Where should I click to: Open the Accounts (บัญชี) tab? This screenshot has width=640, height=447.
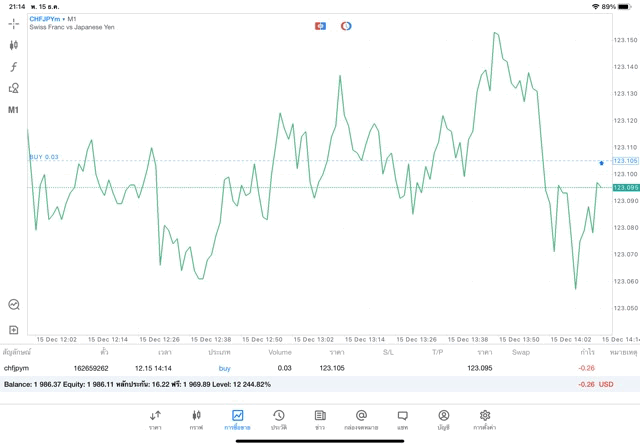pyautogui.click(x=444, y=420)
